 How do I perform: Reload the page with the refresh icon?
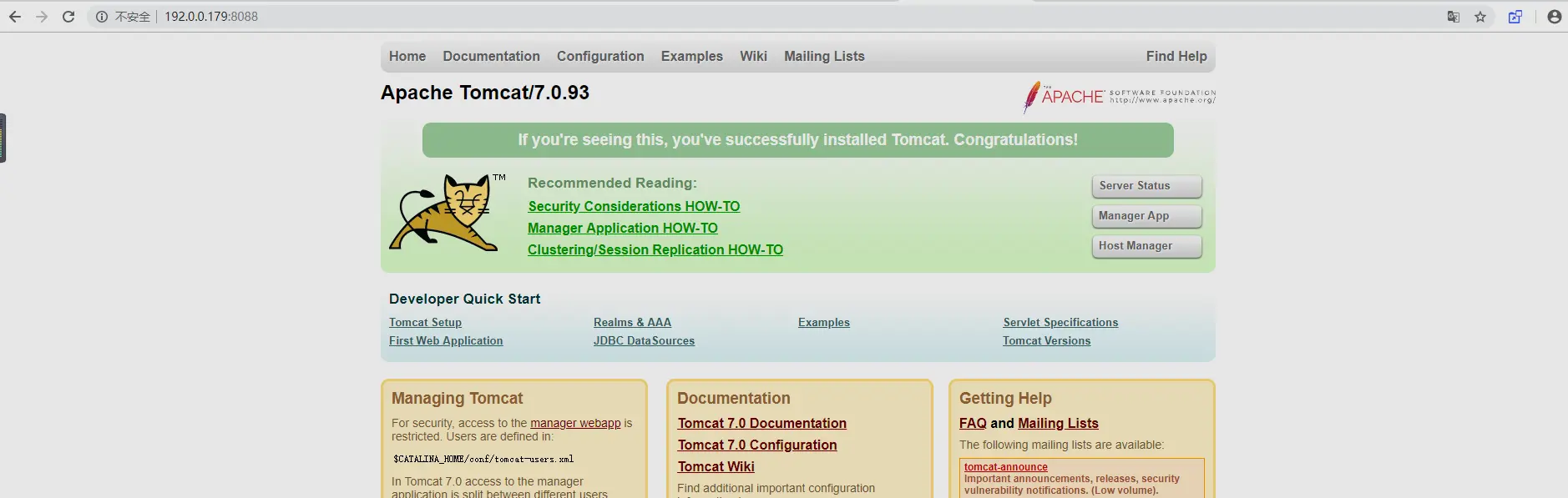click(68, 17)
